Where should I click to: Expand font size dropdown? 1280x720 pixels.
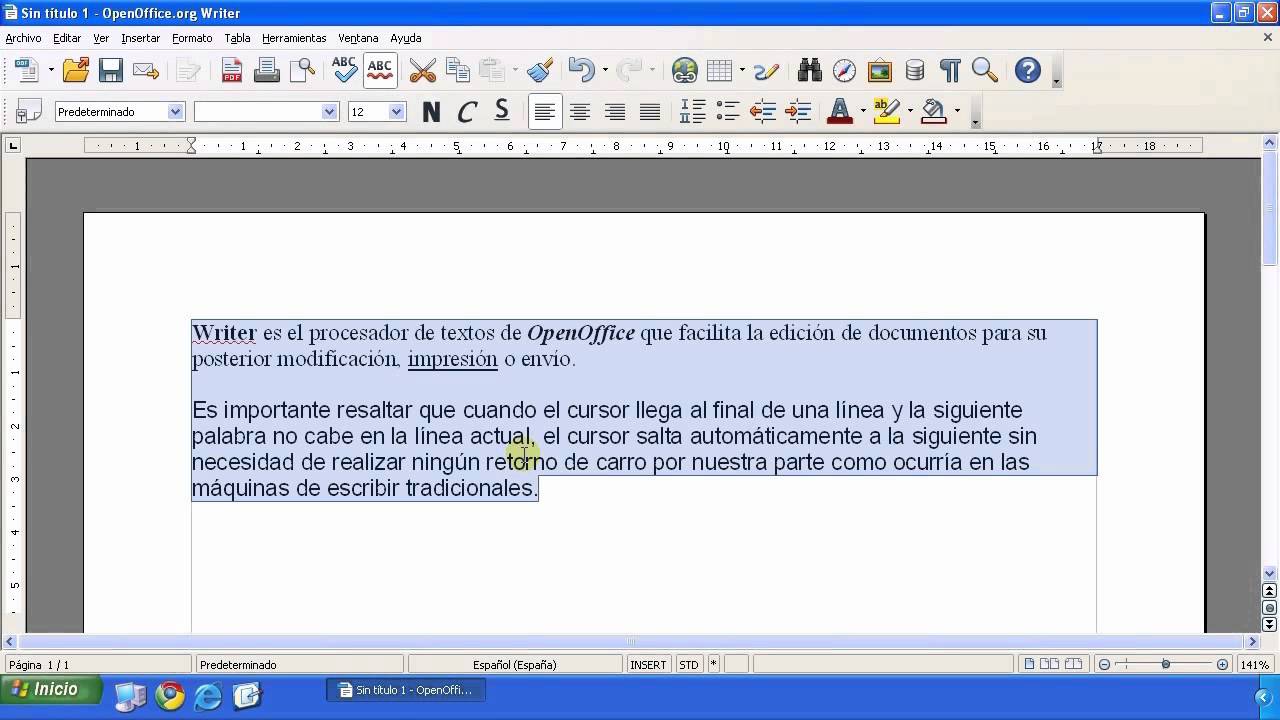[397, 112]
